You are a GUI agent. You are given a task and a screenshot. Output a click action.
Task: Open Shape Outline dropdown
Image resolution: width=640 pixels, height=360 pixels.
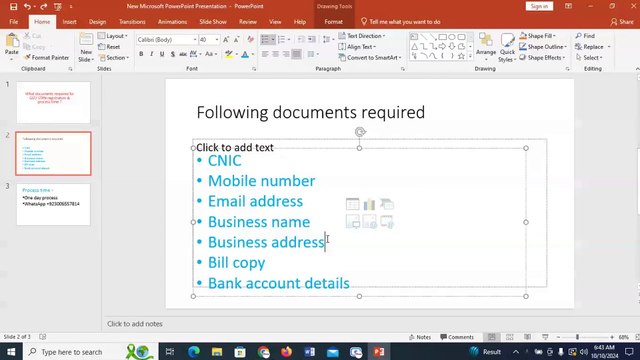pos(543,47)
